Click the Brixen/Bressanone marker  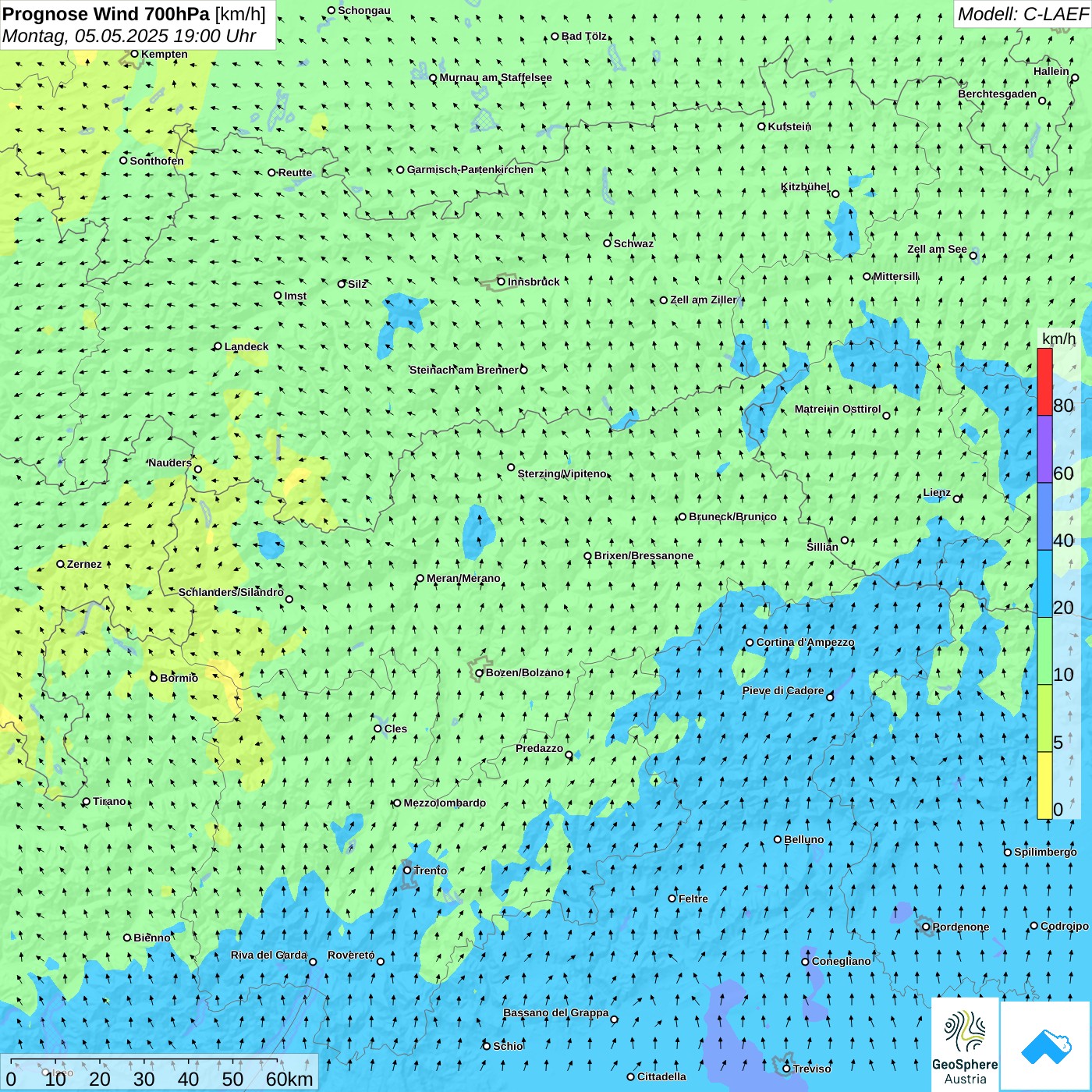pyautogui.click(x=587, y=556)
